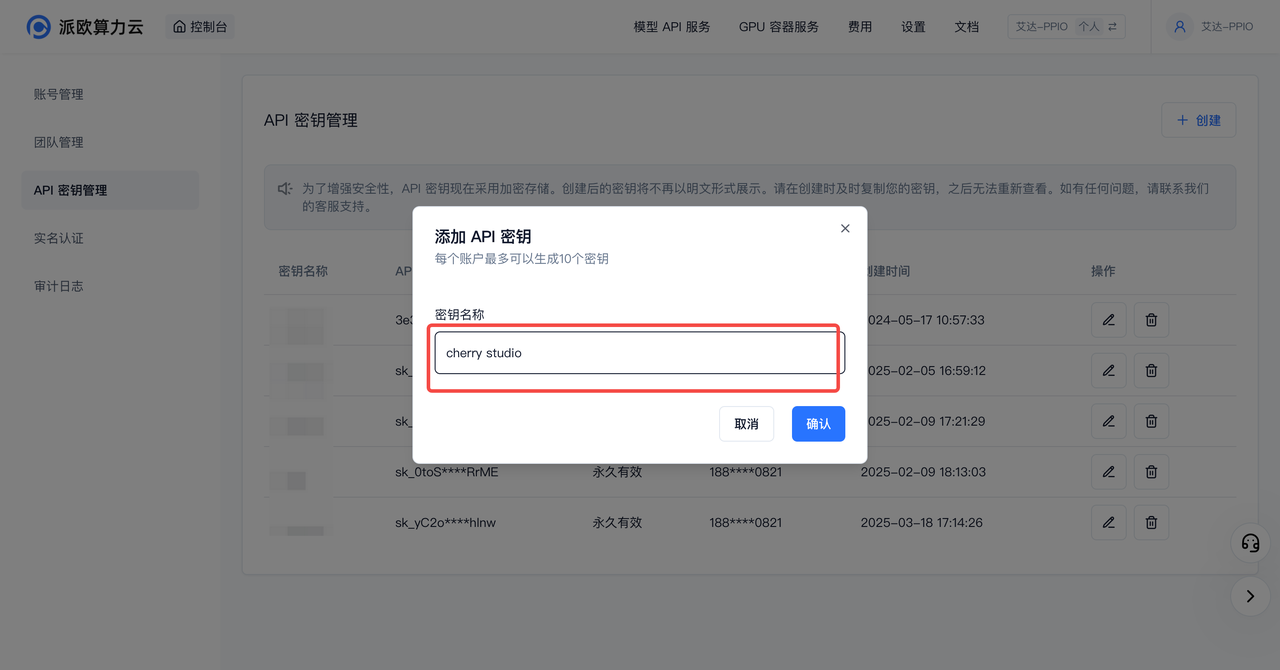Click the 艾达-PPIO avatar icon top right

[1180, 27]
